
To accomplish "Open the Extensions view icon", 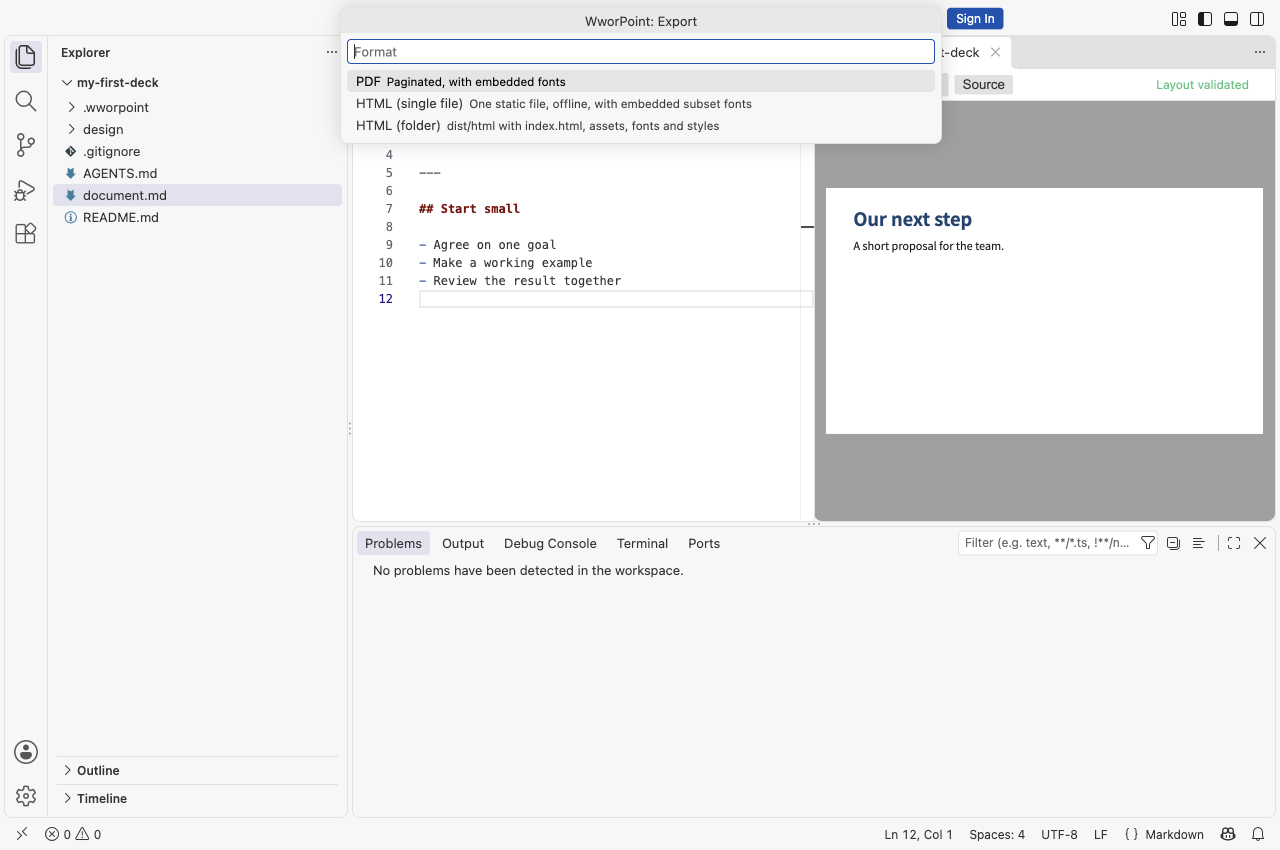I will tap(26, 233).
